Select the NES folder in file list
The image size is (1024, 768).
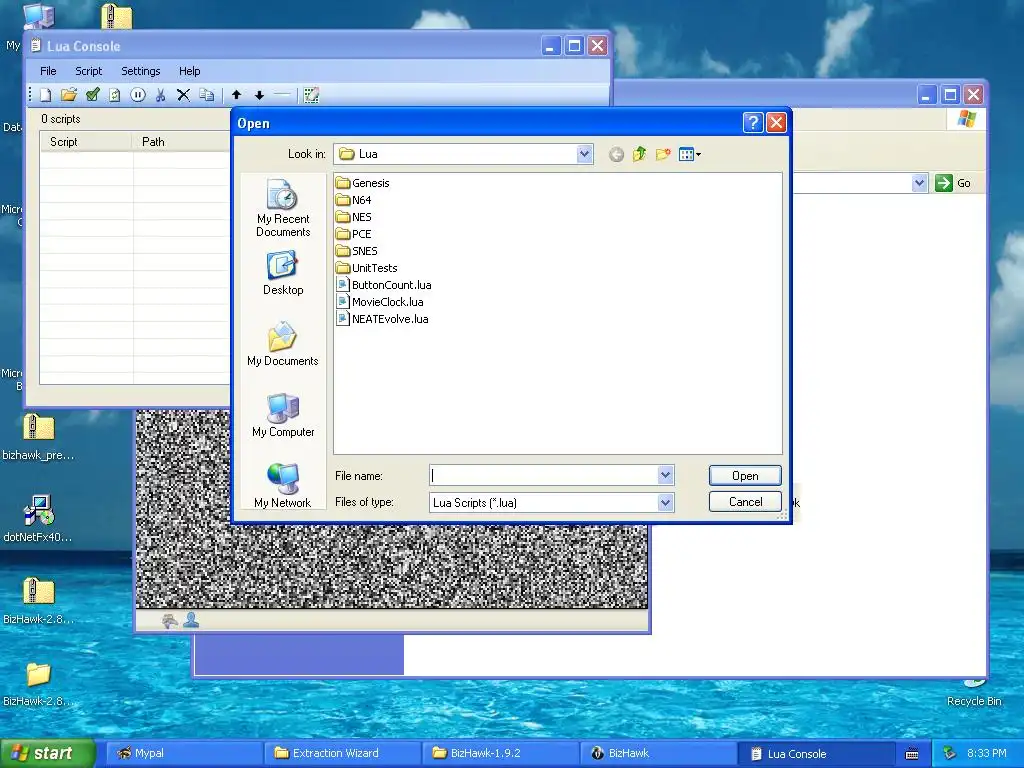[x=353, y=217]
